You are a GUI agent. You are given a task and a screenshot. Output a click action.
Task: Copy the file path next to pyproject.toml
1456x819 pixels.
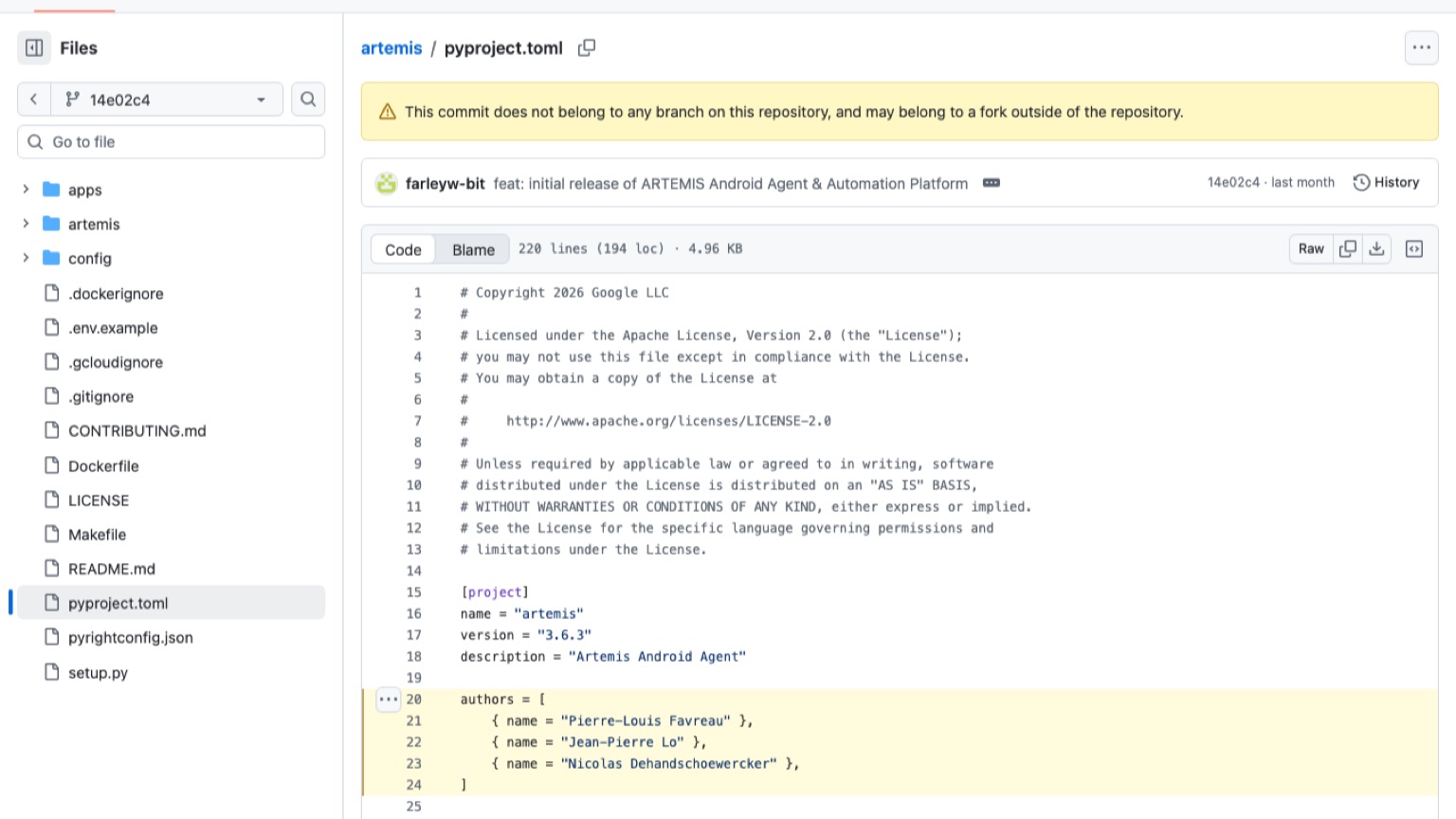tap(587, 47)
